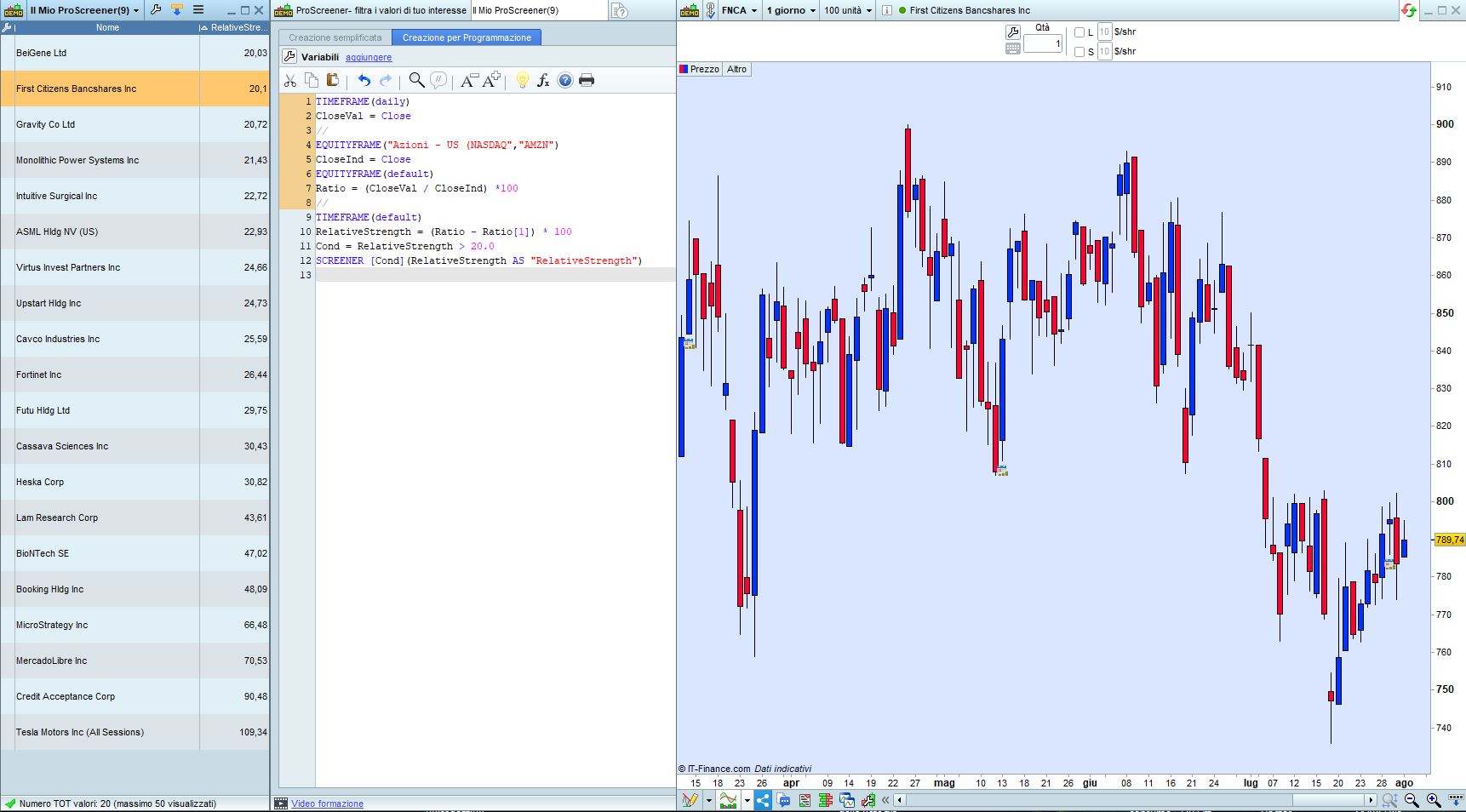Redo the last undone edit
The image size is (1466, 812).
pos(386,80)
